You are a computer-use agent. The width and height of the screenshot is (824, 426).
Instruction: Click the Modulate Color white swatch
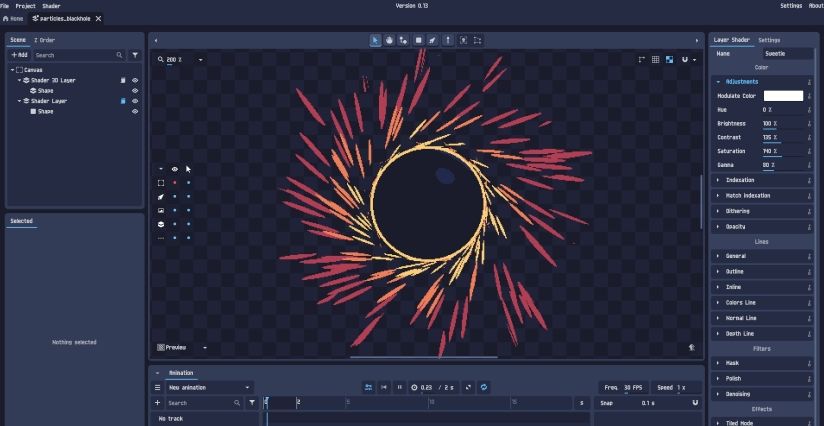(783, 96)
